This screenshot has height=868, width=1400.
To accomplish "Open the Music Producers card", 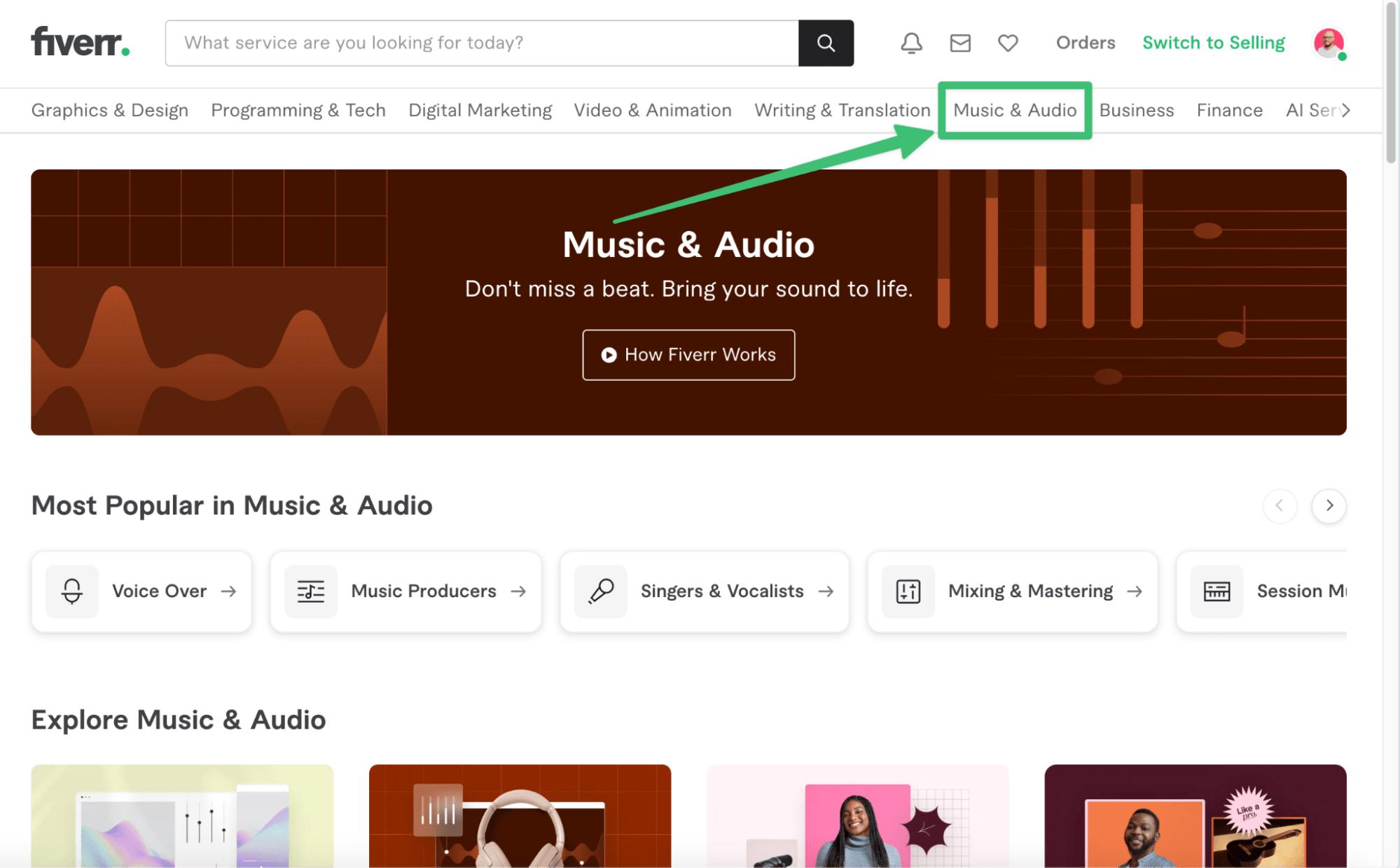I will pyautogui.click(x=406, y=591).
